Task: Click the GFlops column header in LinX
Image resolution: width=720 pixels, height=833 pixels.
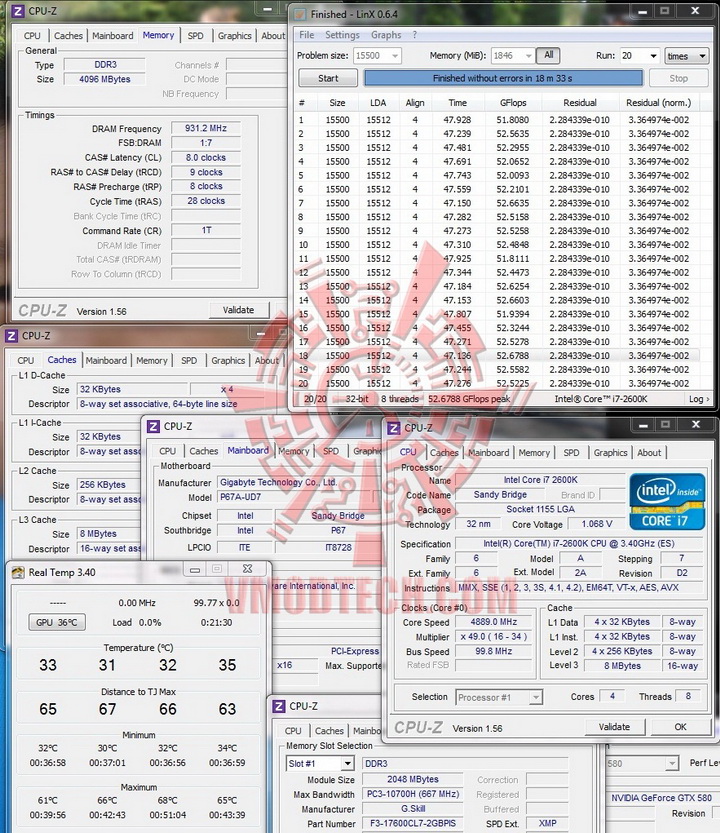Action: [512, 103]
